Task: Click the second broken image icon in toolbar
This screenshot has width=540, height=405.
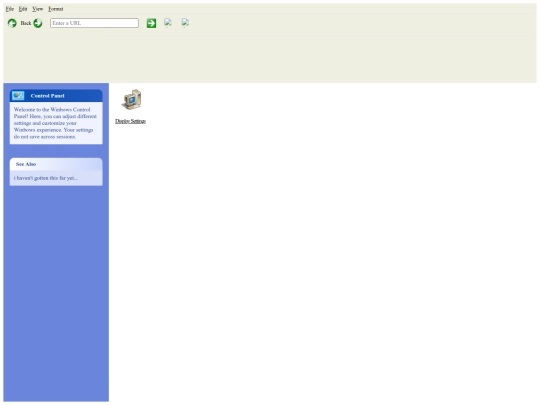Action: 185,23
